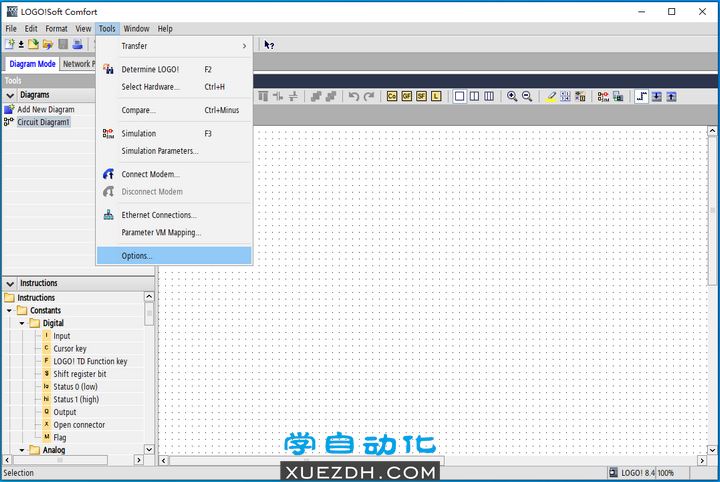Click the Close file folder toolbar icon
Viewport: 720px width, 482px height.
click(x=48, y=45)
